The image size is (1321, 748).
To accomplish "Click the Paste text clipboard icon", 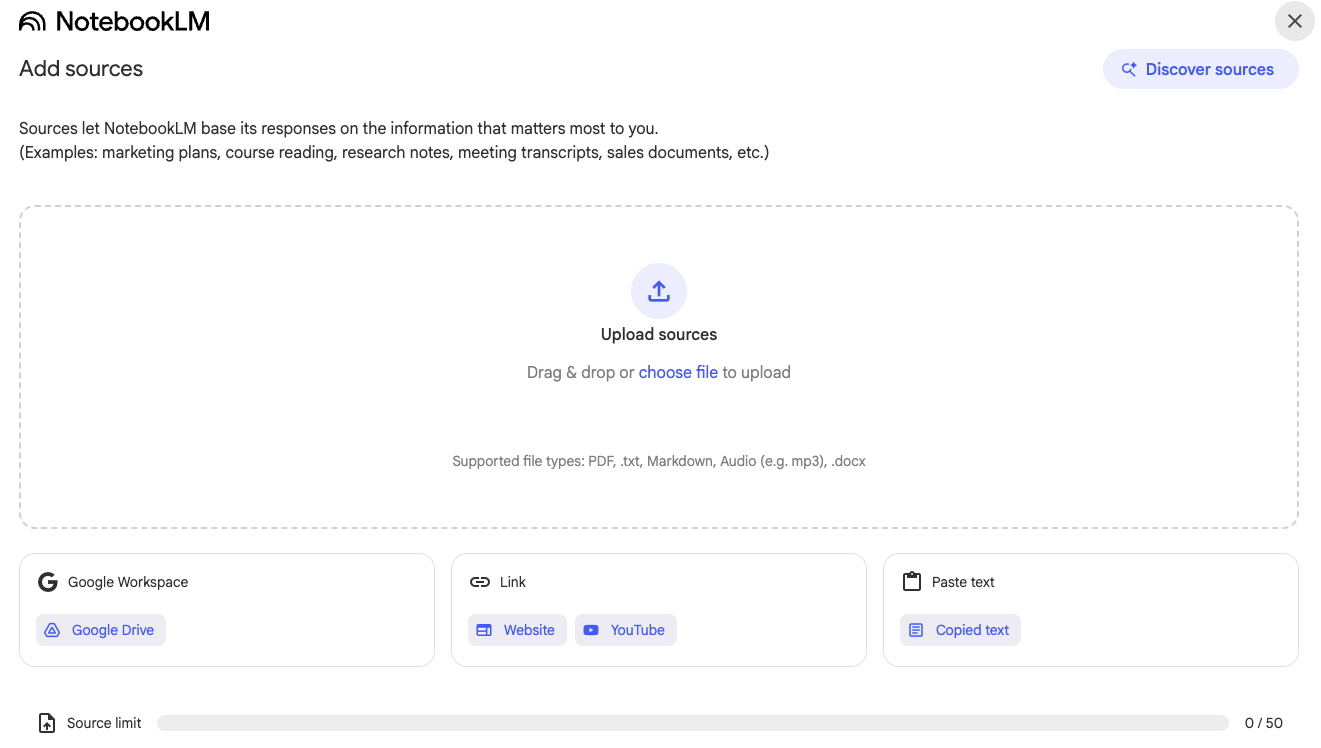I will tap(912, 582).
